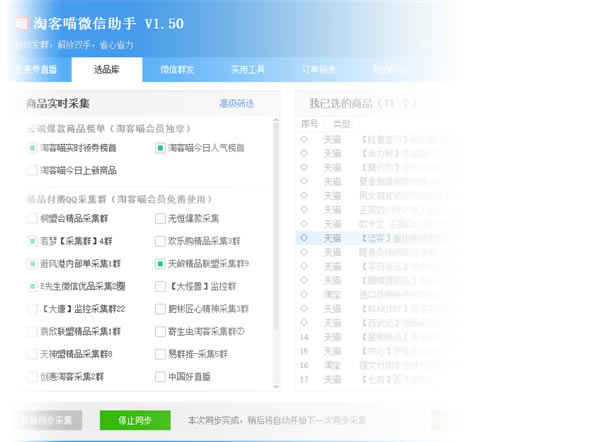600x442 pixels.
Task: Uncheck 淘客喵今日人气榜首
Action: click(x=160, y=148)
